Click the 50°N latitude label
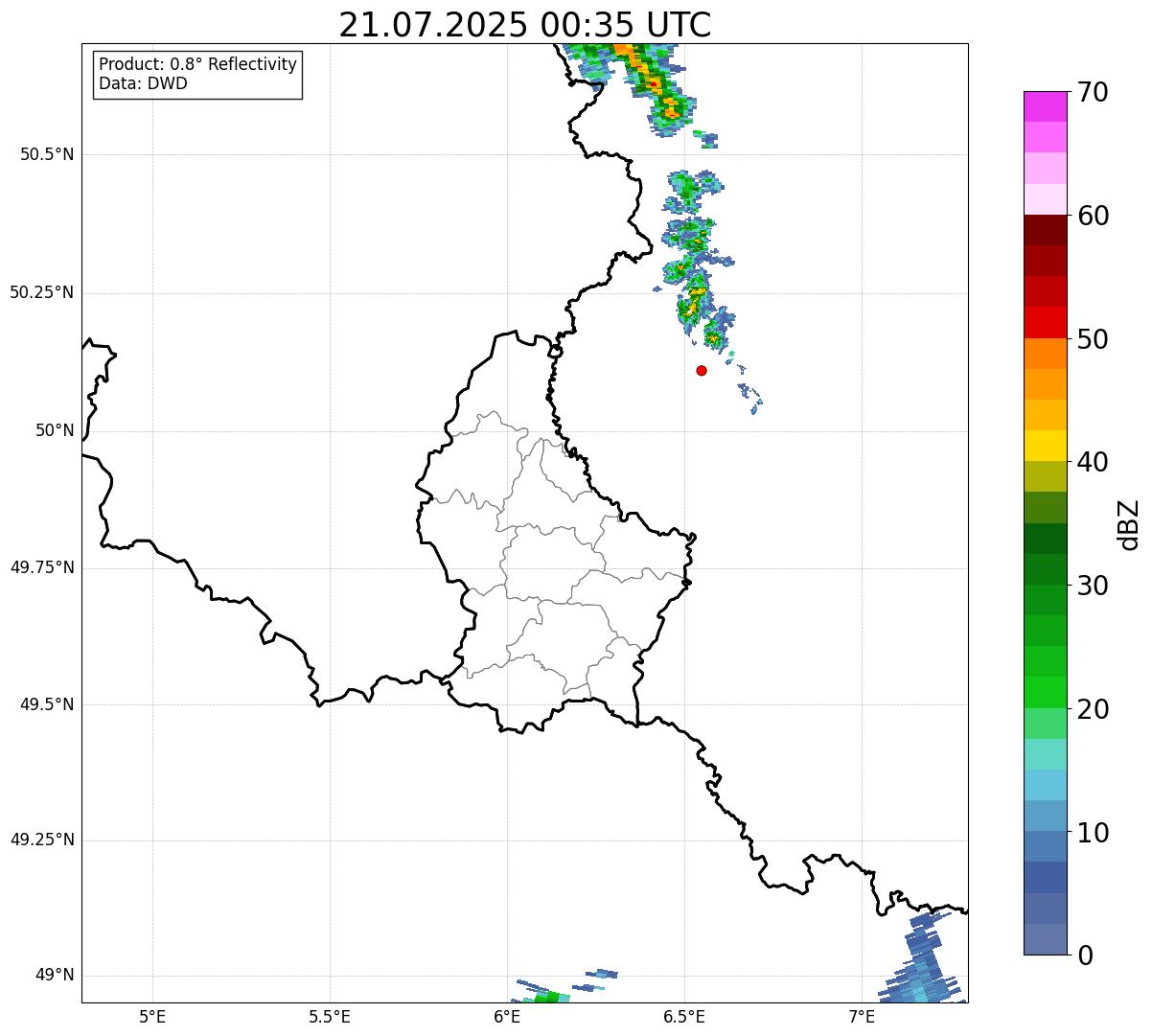The height and width of the screenshot is (1036, 1152). [55, 430]
